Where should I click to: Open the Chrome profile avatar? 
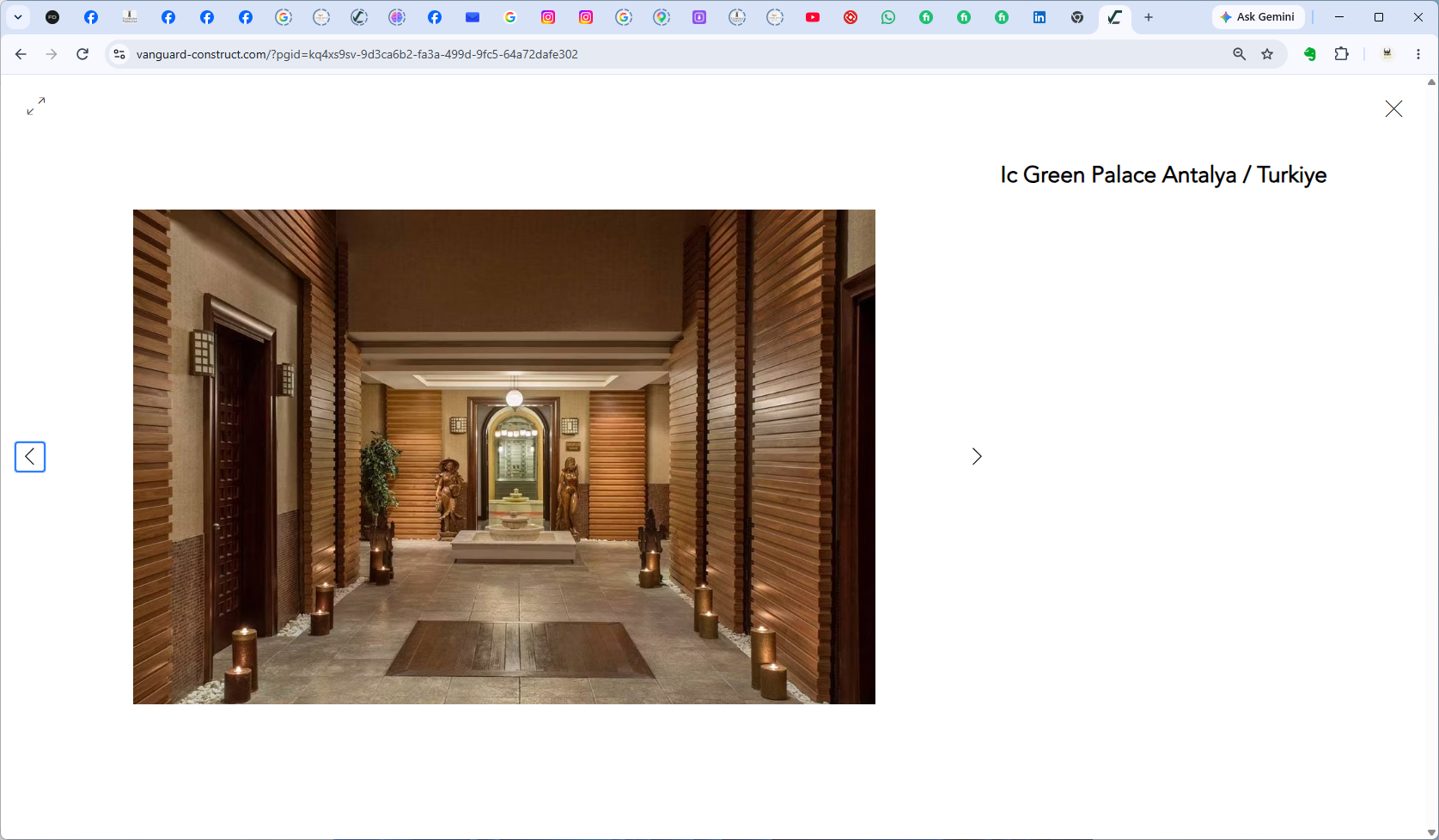[x=1387, y=54]
